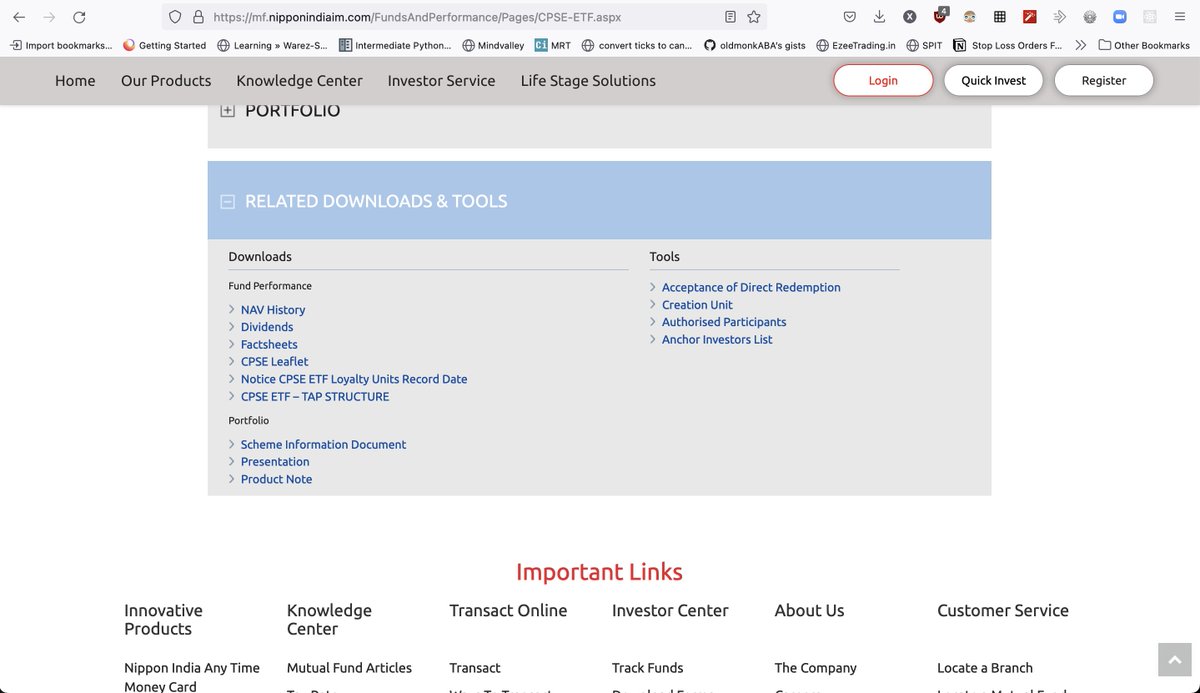Open Acceptance of Direct Redemption tool
Screen dimensions: 1200x693
751,288
